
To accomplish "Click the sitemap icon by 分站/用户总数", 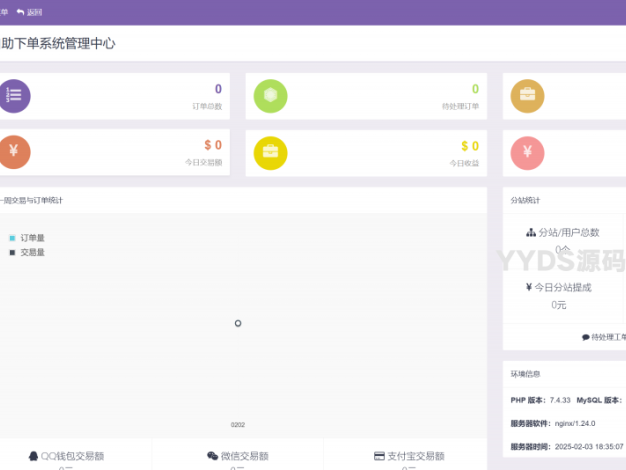I will coord(531,232).
